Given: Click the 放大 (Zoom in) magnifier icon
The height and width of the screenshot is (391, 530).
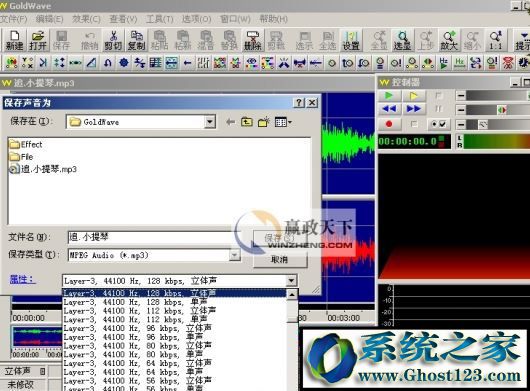Looking at the screenshot, I should click(x=449, y=40).
